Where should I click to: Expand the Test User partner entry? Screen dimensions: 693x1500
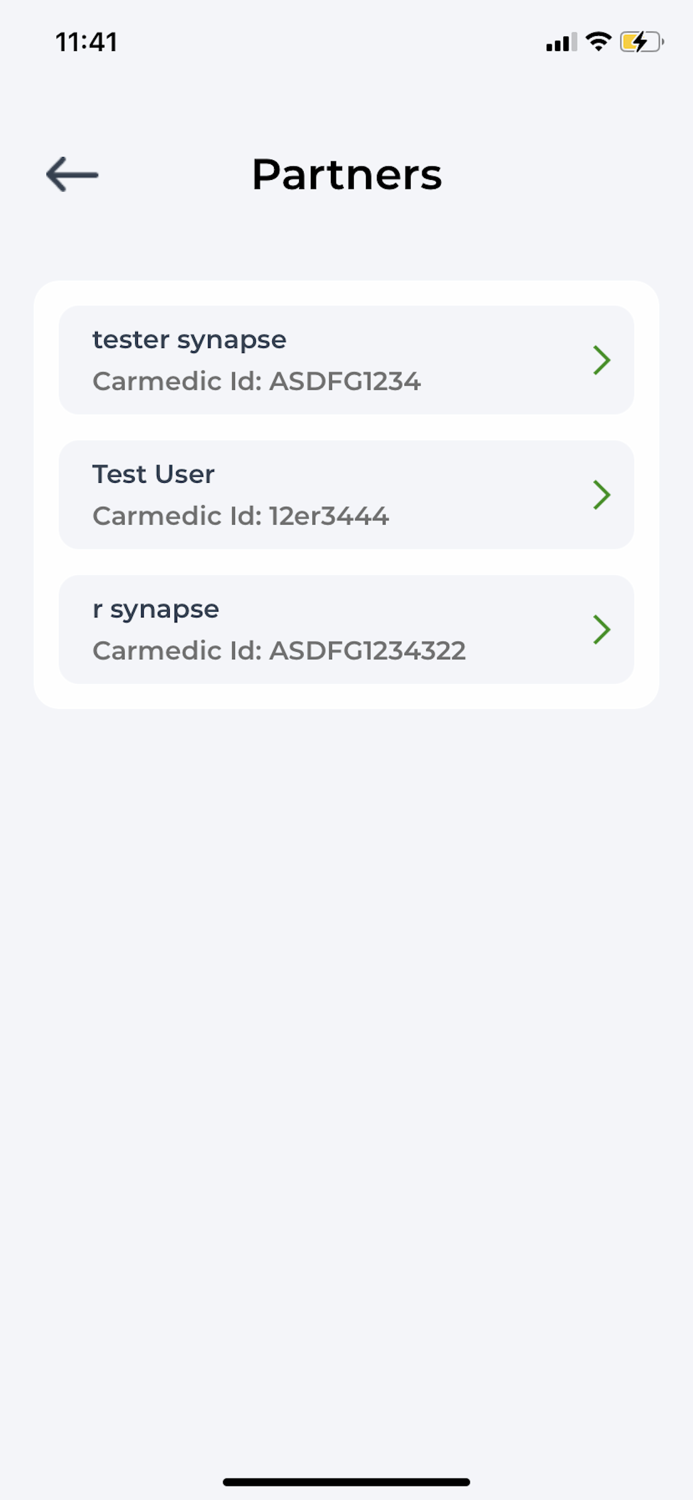[x=346, y=494]
